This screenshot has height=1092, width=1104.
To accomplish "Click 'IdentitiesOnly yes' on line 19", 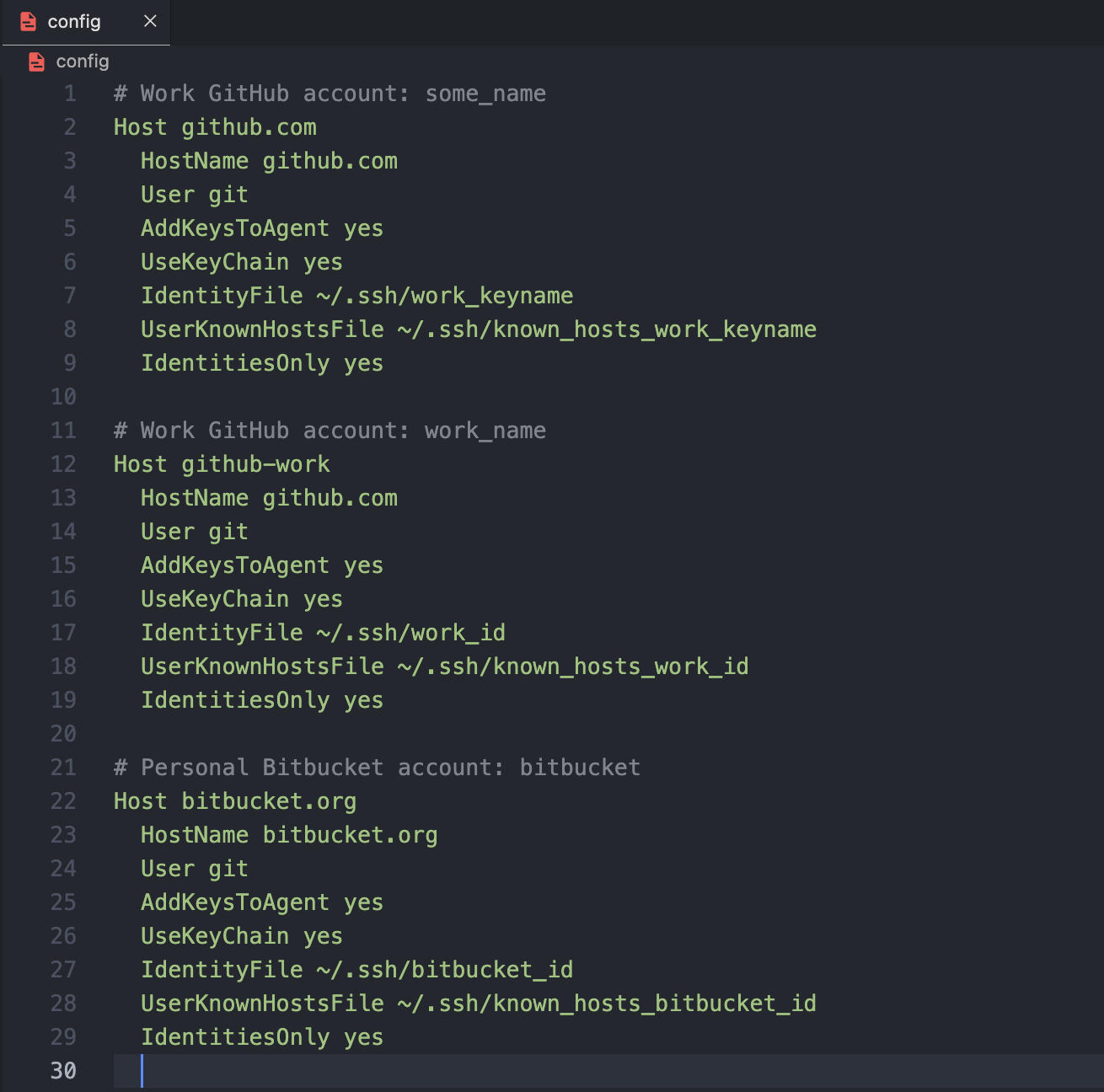I will tap(262, 700).
